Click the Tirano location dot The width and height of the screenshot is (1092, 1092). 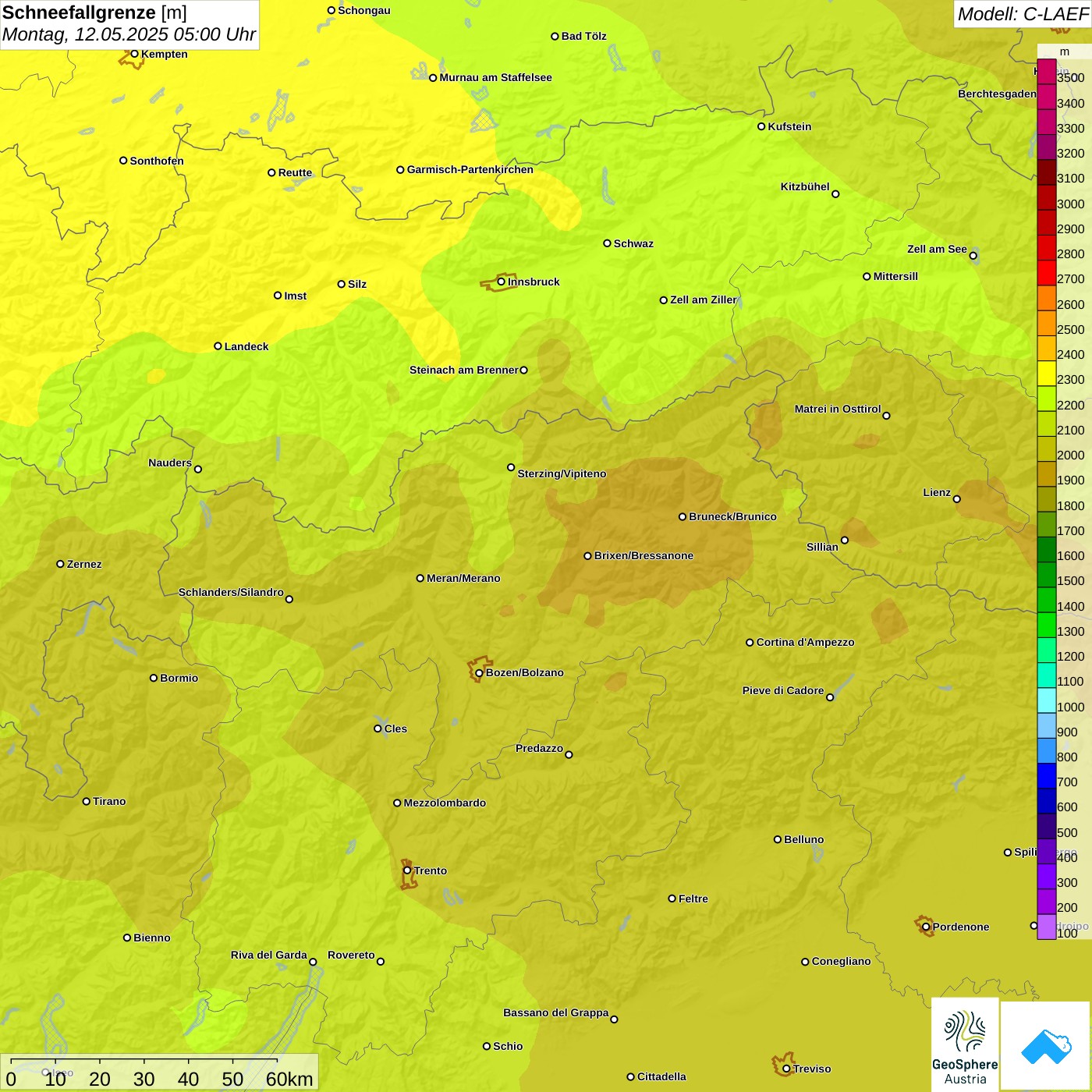[x=87, y=801]
